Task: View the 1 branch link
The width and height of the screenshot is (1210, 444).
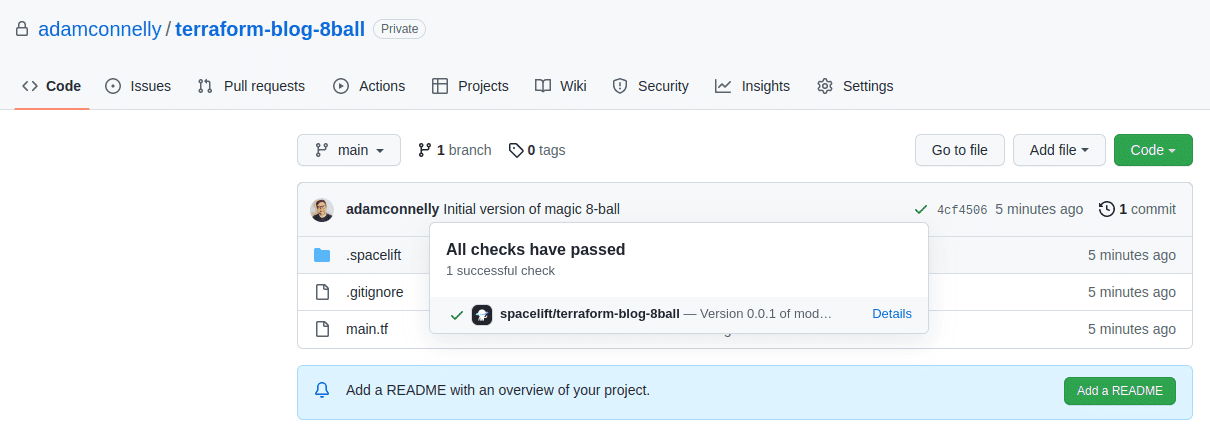Action: (x=455, y=150)
